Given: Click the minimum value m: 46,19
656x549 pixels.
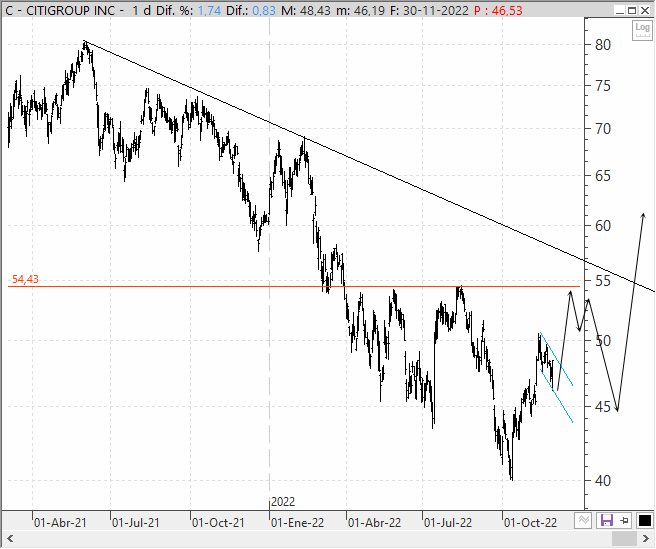Looking at the screenshot, I should 360,10.
